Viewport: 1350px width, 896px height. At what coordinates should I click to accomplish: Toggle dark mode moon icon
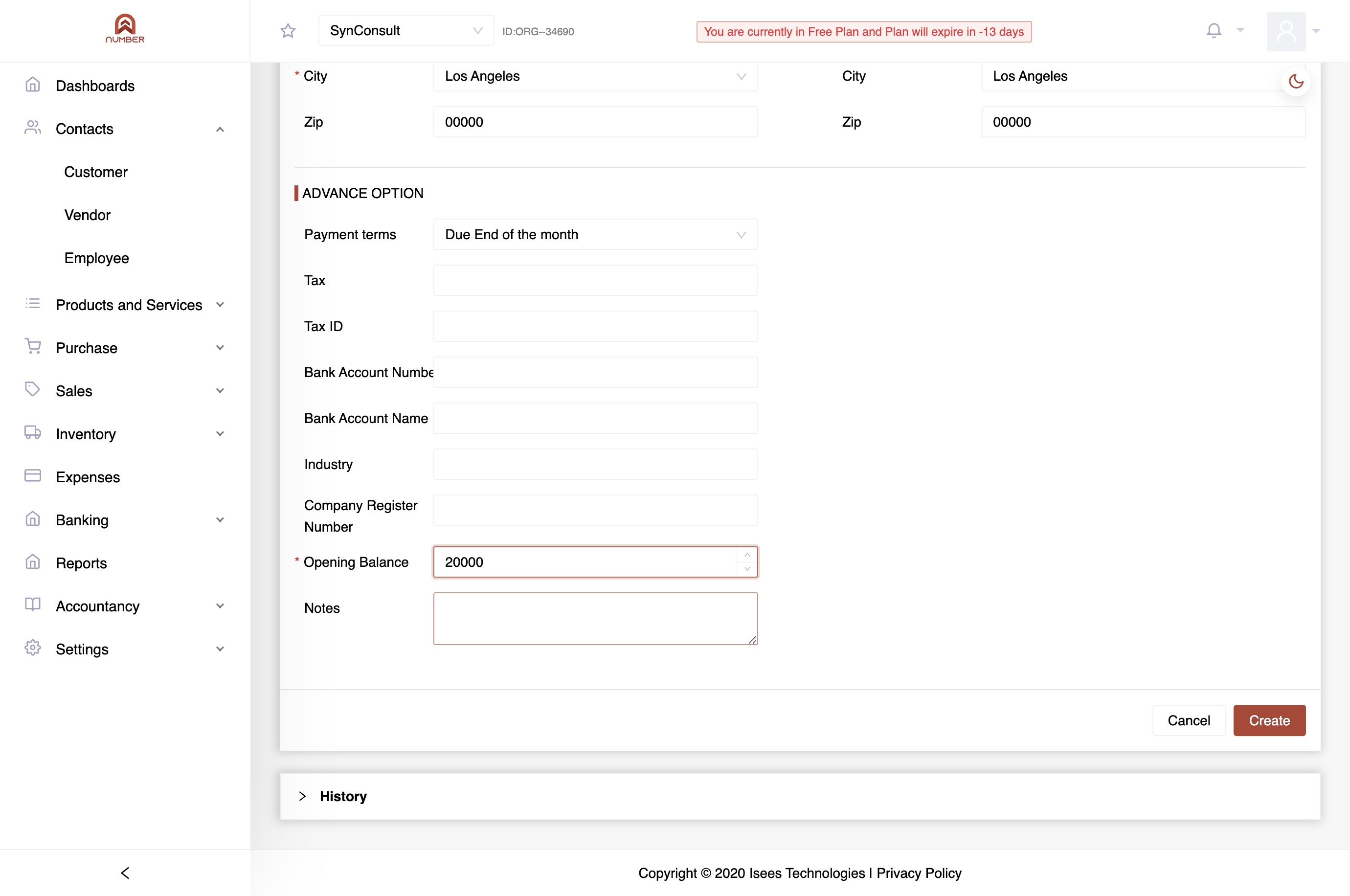1296,82
